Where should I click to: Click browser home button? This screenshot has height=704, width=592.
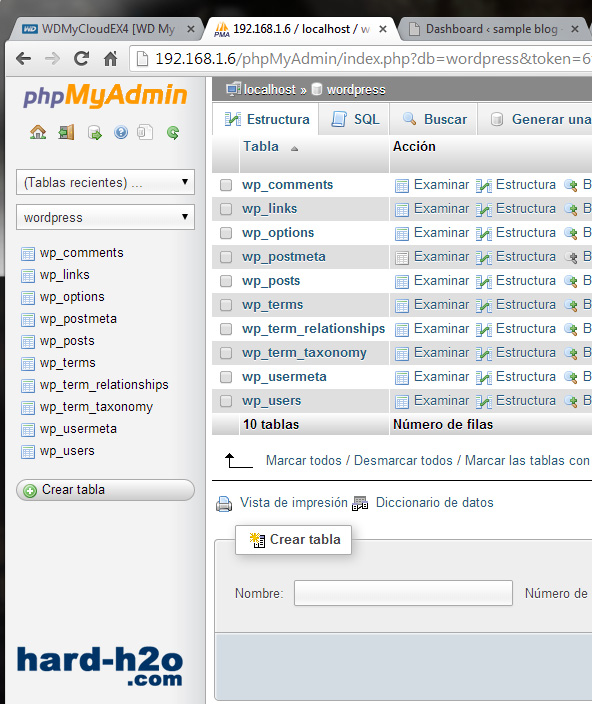(110, 58)
